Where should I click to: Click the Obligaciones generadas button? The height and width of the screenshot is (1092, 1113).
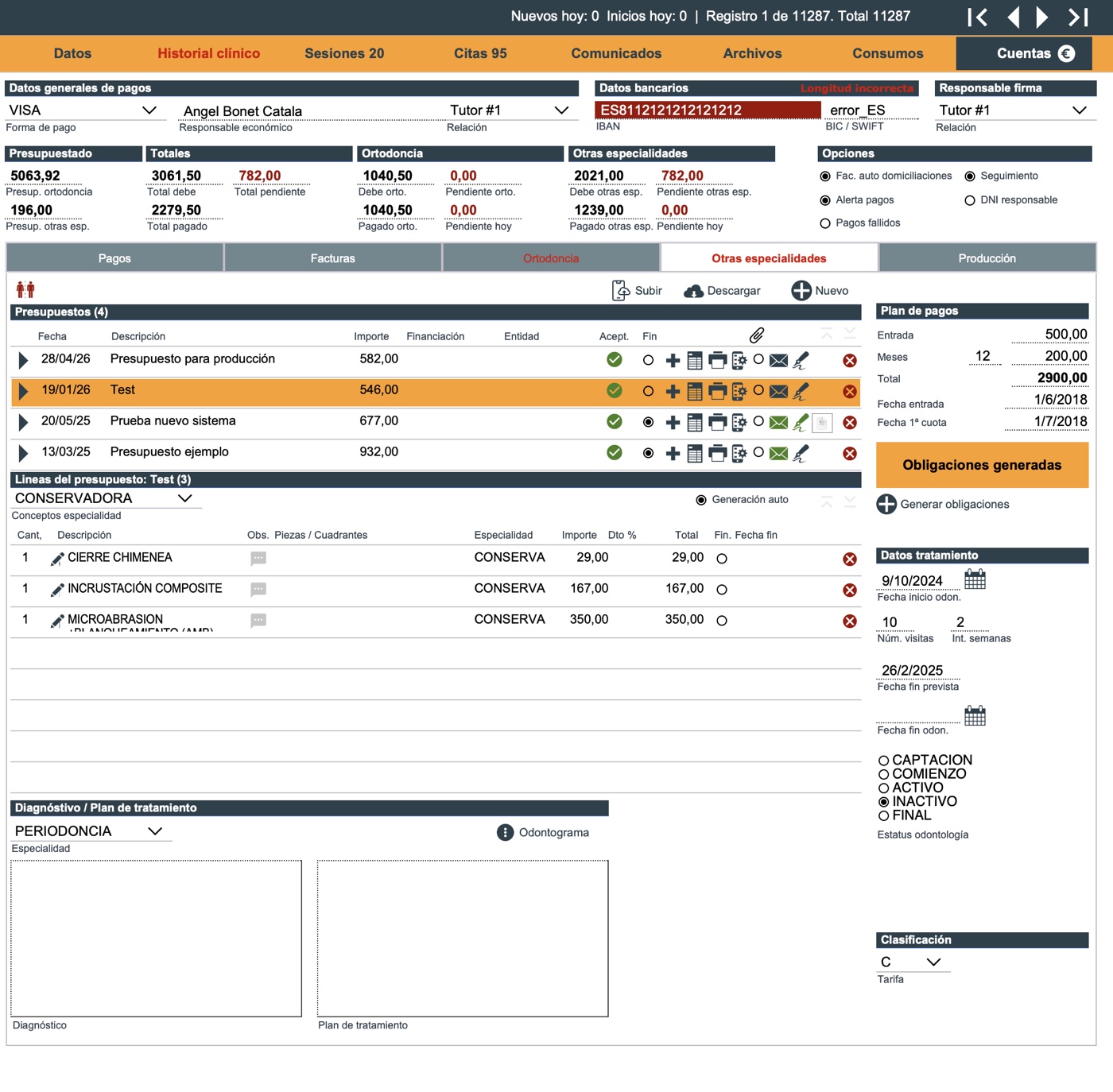pyautogui.click(x=982, y=465)
